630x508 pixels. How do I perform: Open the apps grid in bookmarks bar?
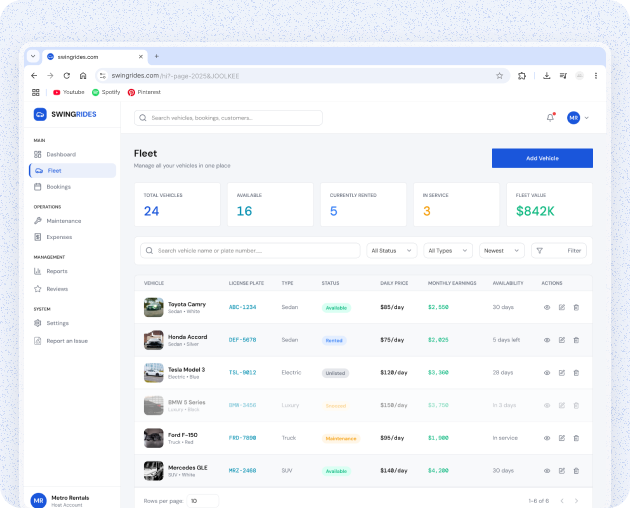36,92
